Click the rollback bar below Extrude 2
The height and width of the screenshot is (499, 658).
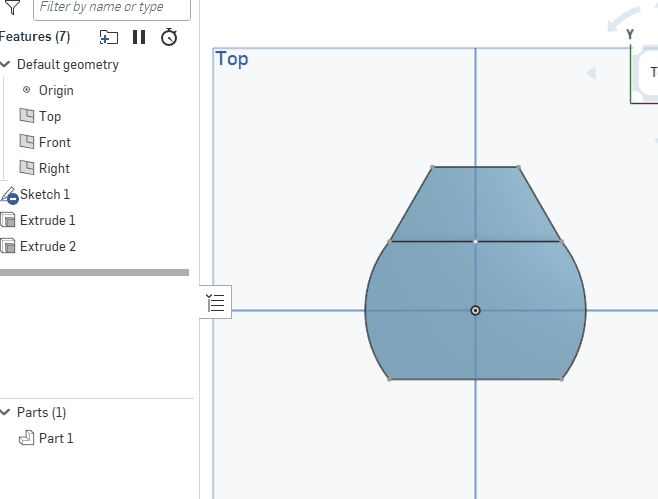click(x=94, y=272)
